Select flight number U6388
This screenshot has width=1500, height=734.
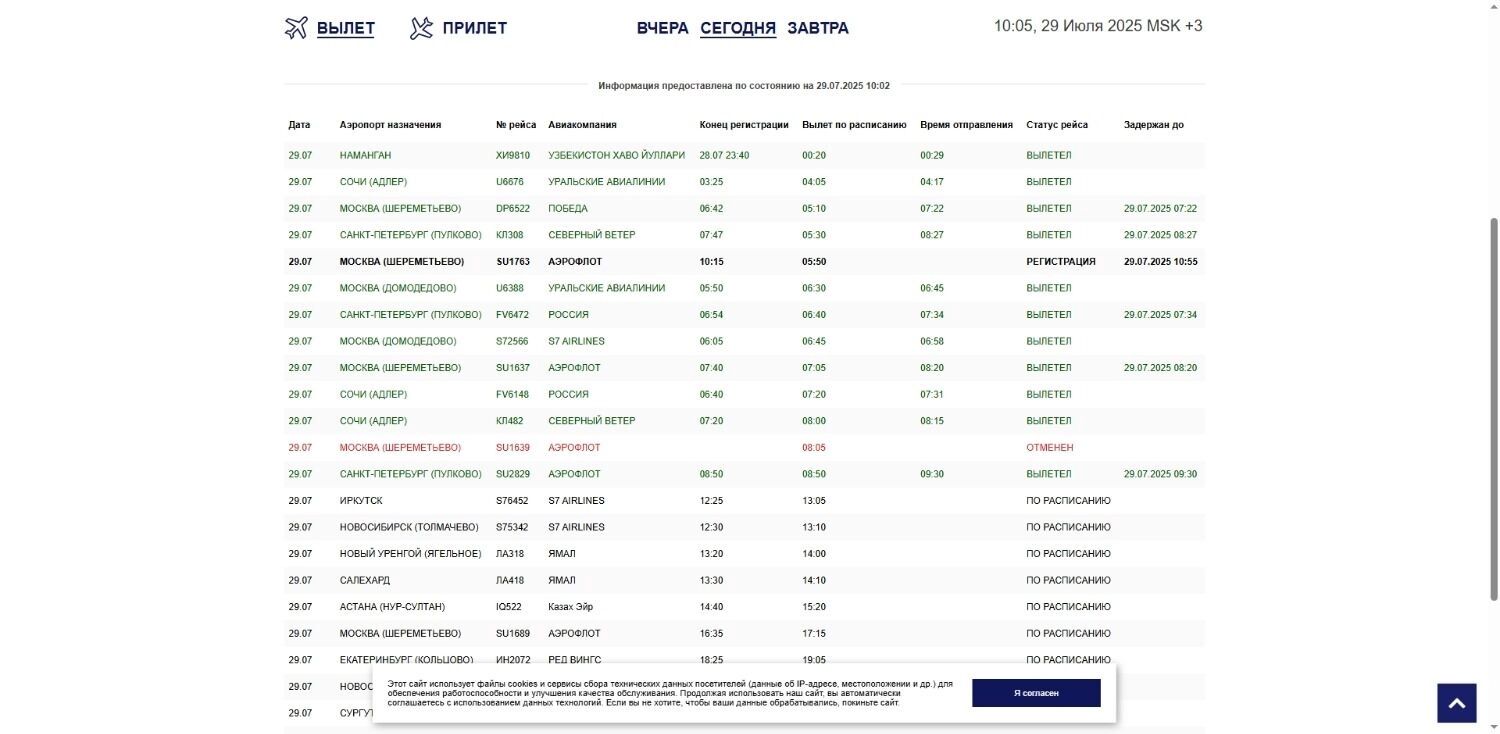click(510, 288)
